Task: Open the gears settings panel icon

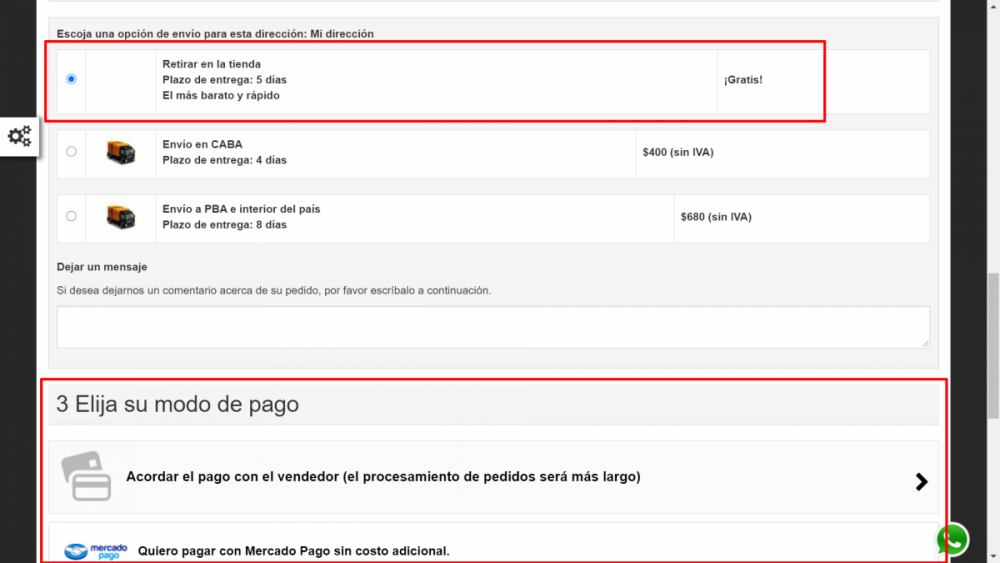Action: (19, 136)
